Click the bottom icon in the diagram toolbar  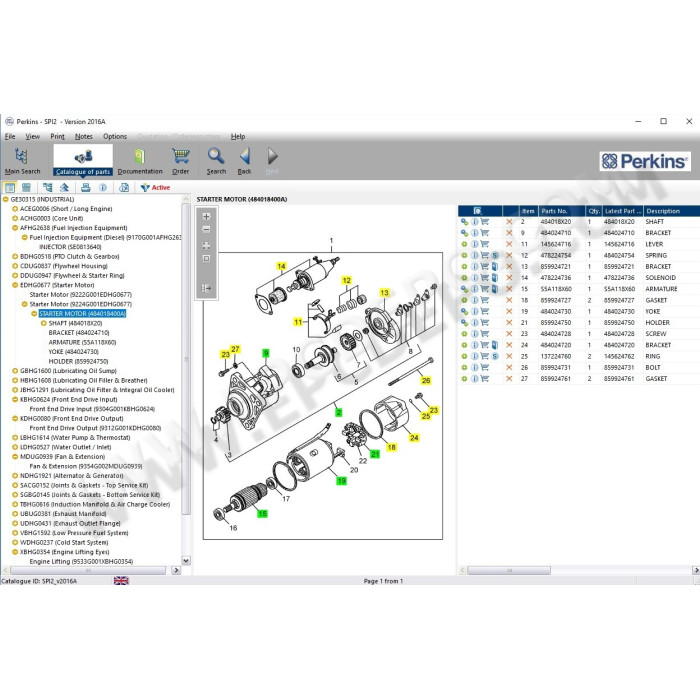(206, 288)
